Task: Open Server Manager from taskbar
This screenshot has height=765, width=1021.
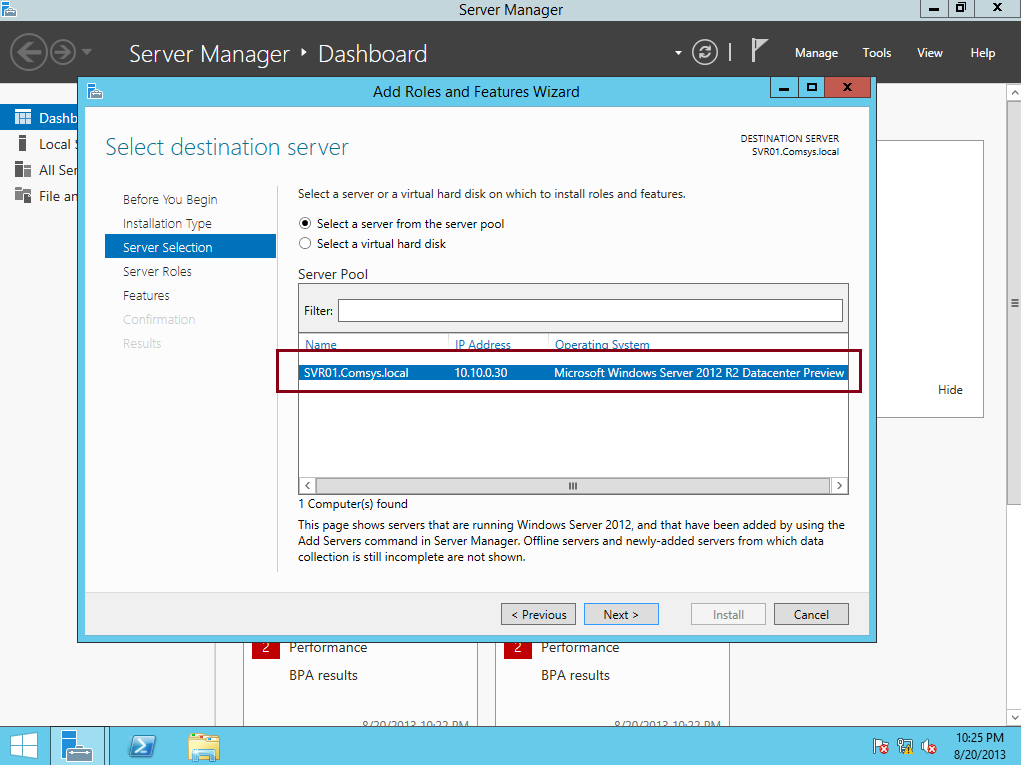Action: (77, 746)
